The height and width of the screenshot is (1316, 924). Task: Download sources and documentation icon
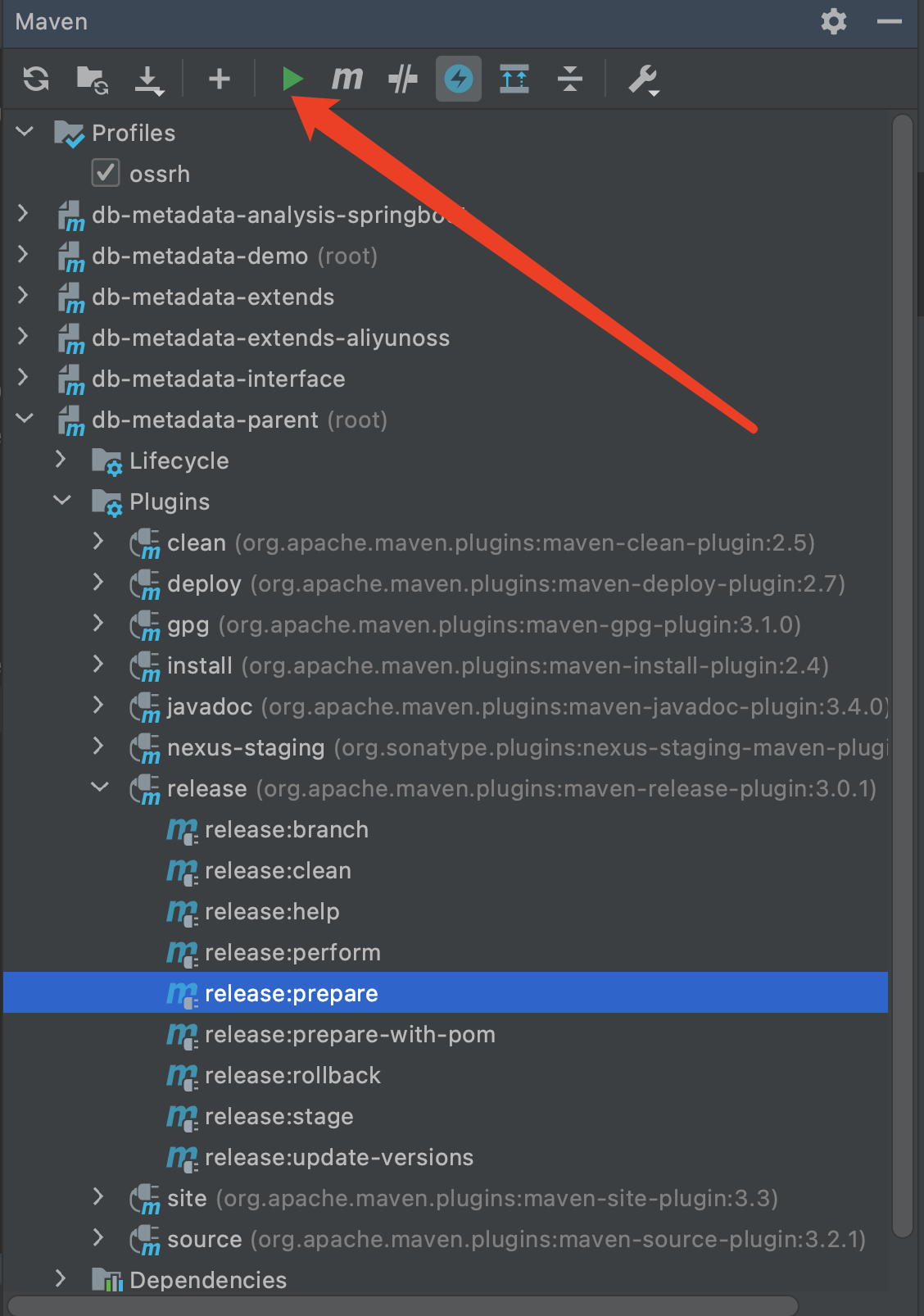(149, 80)
